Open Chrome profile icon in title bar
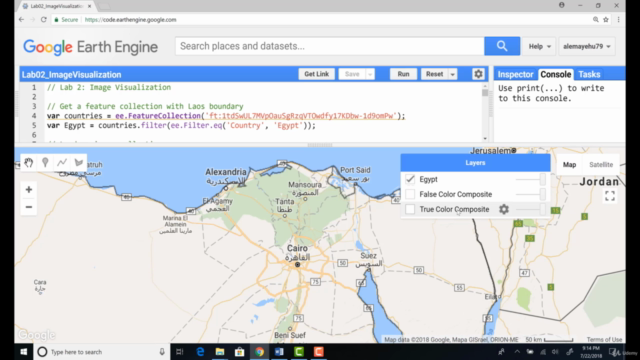640x360 pixels. (x=562, y=5)
